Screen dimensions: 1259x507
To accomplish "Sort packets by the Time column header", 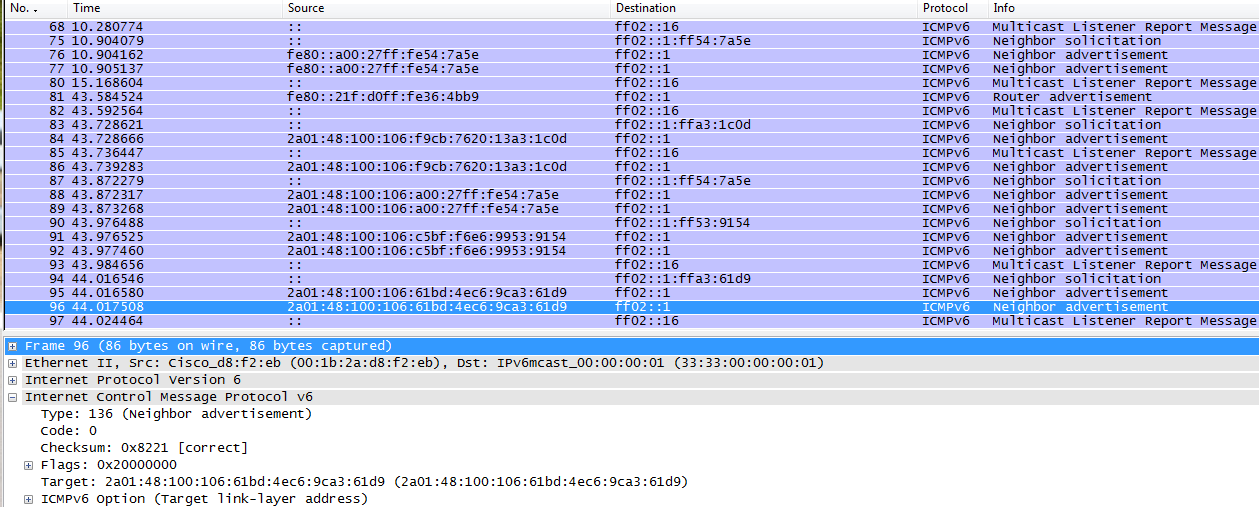I will coord(175,8).
